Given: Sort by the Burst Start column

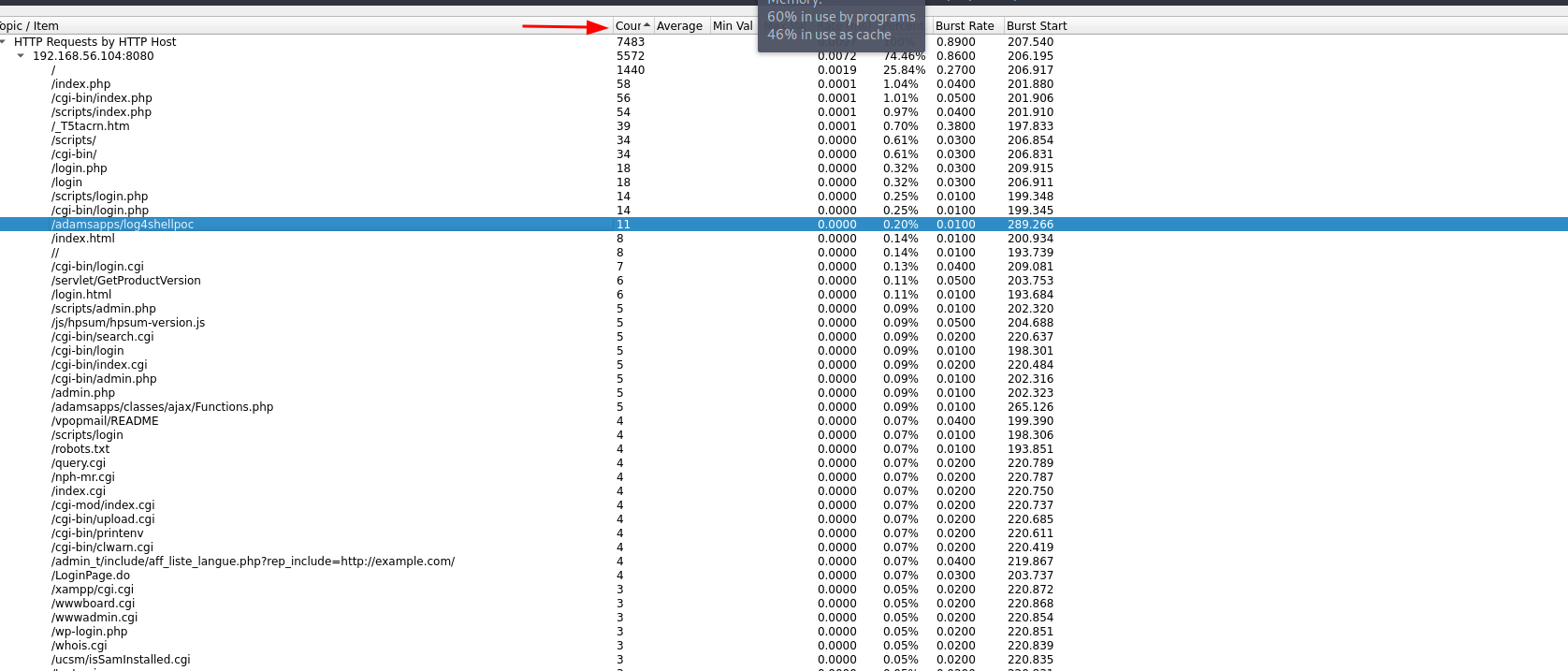Looking at the screenshot, I should [1037, 26].
